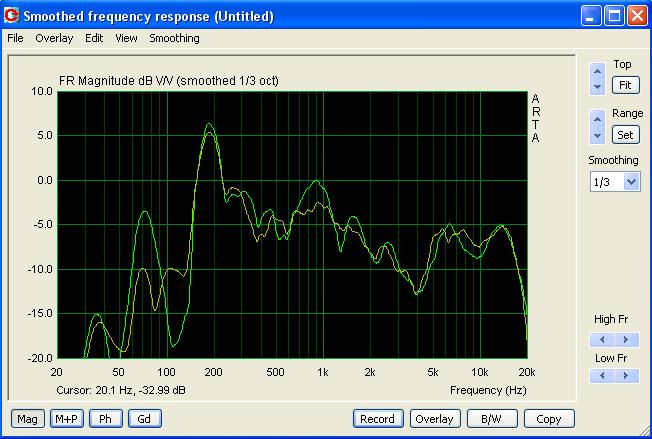Viewport: 652px width, 439px height.
Task: Click the -20.0 dB axis label
Action: [x=40, y=358]
